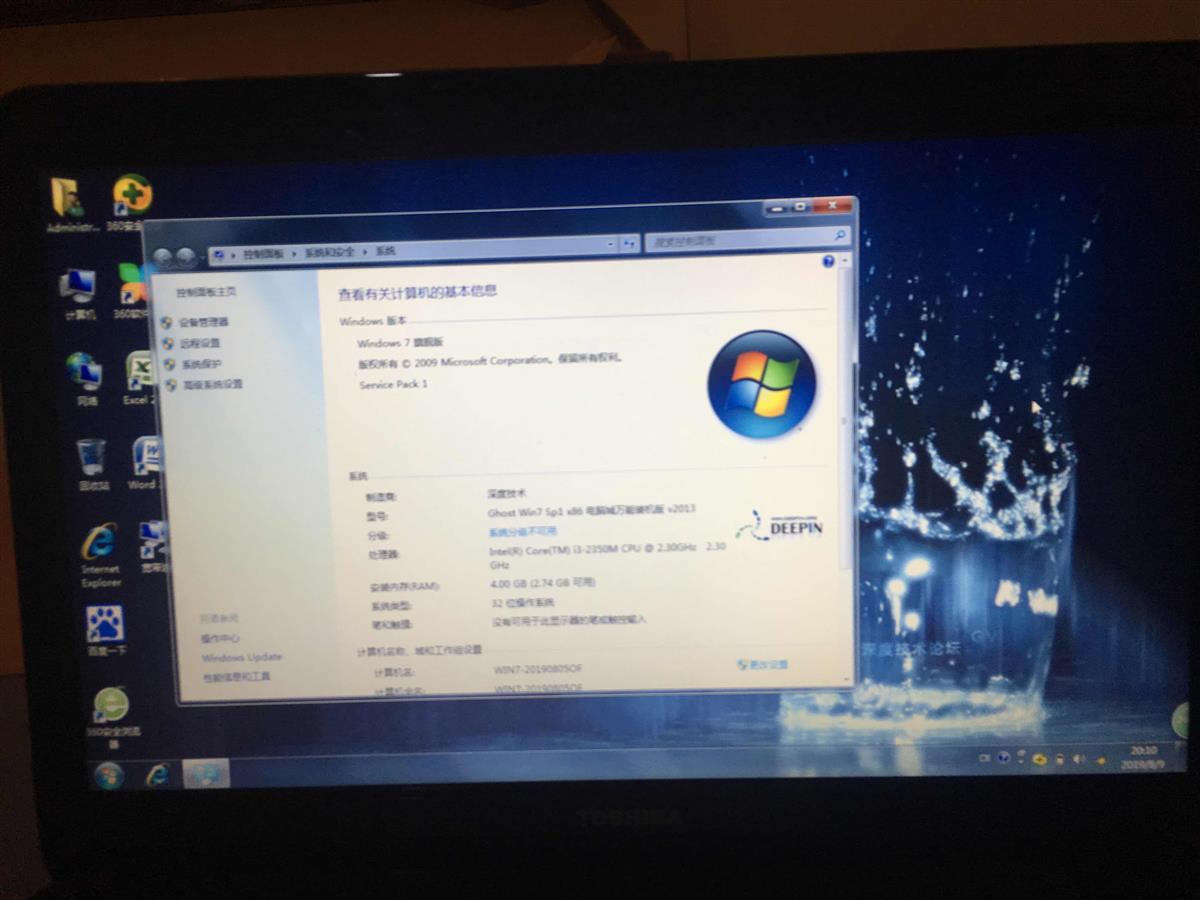Click the 2009 Microsoft Corporation copyright line
This screenshot has width=1200, height=900.
(x=489, y=361)
